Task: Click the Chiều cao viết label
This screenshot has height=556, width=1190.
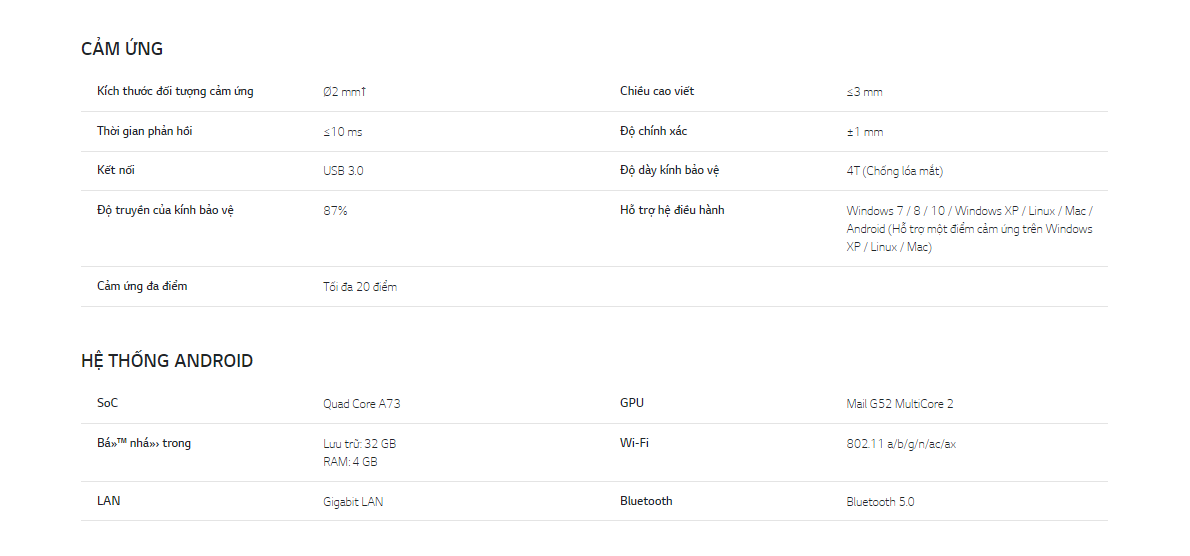Action: click(x=656, y=91)
